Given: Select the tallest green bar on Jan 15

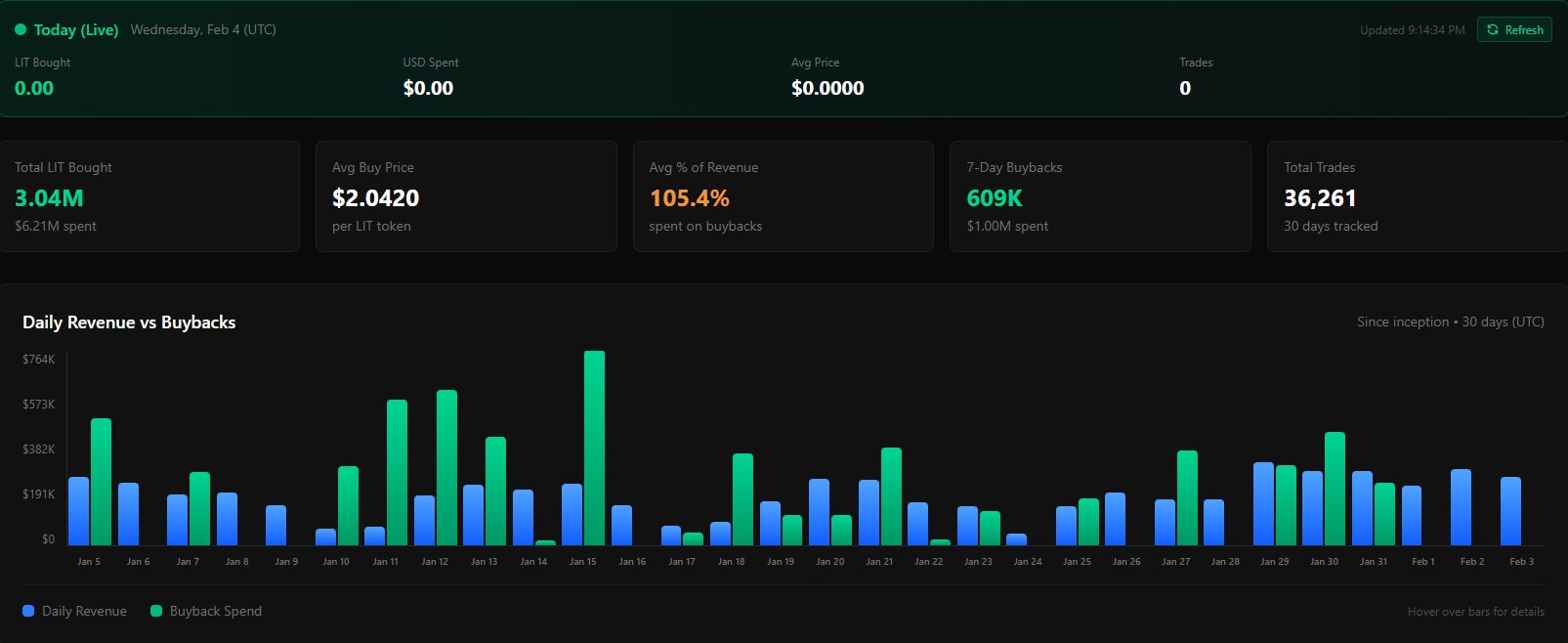Looking at the screenshot, I should pos(594,448).
